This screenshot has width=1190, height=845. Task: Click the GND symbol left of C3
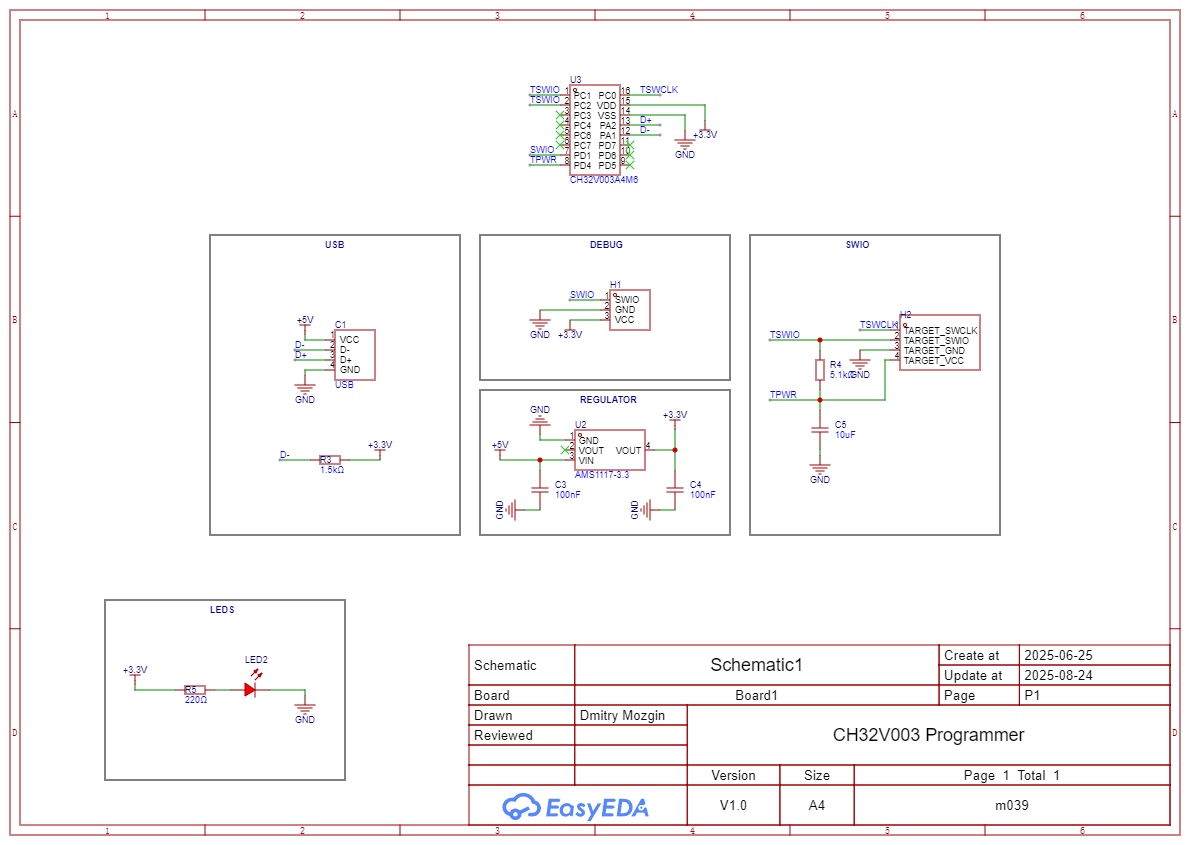[x=507, y=509]
